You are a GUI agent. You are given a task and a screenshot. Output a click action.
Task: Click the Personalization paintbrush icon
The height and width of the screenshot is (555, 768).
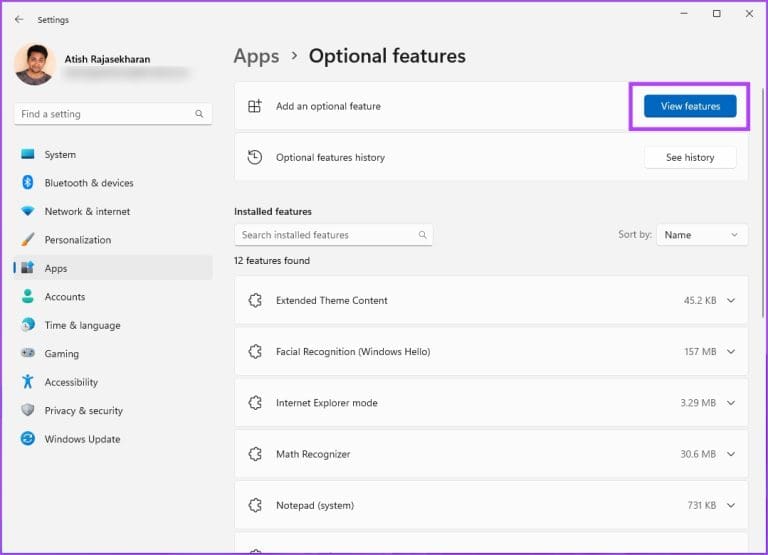27,240
